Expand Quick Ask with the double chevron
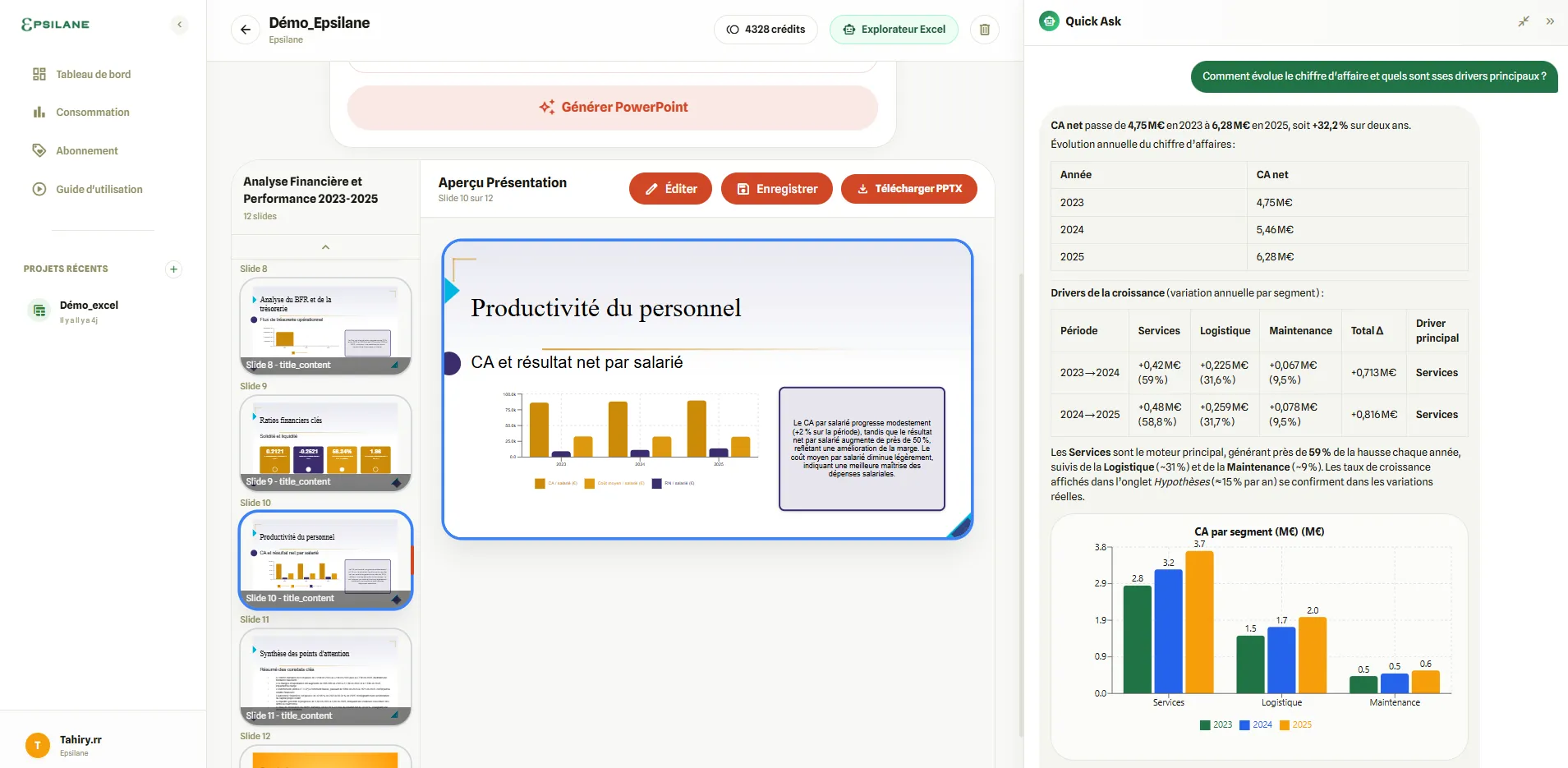 [x=1552, y=21]
